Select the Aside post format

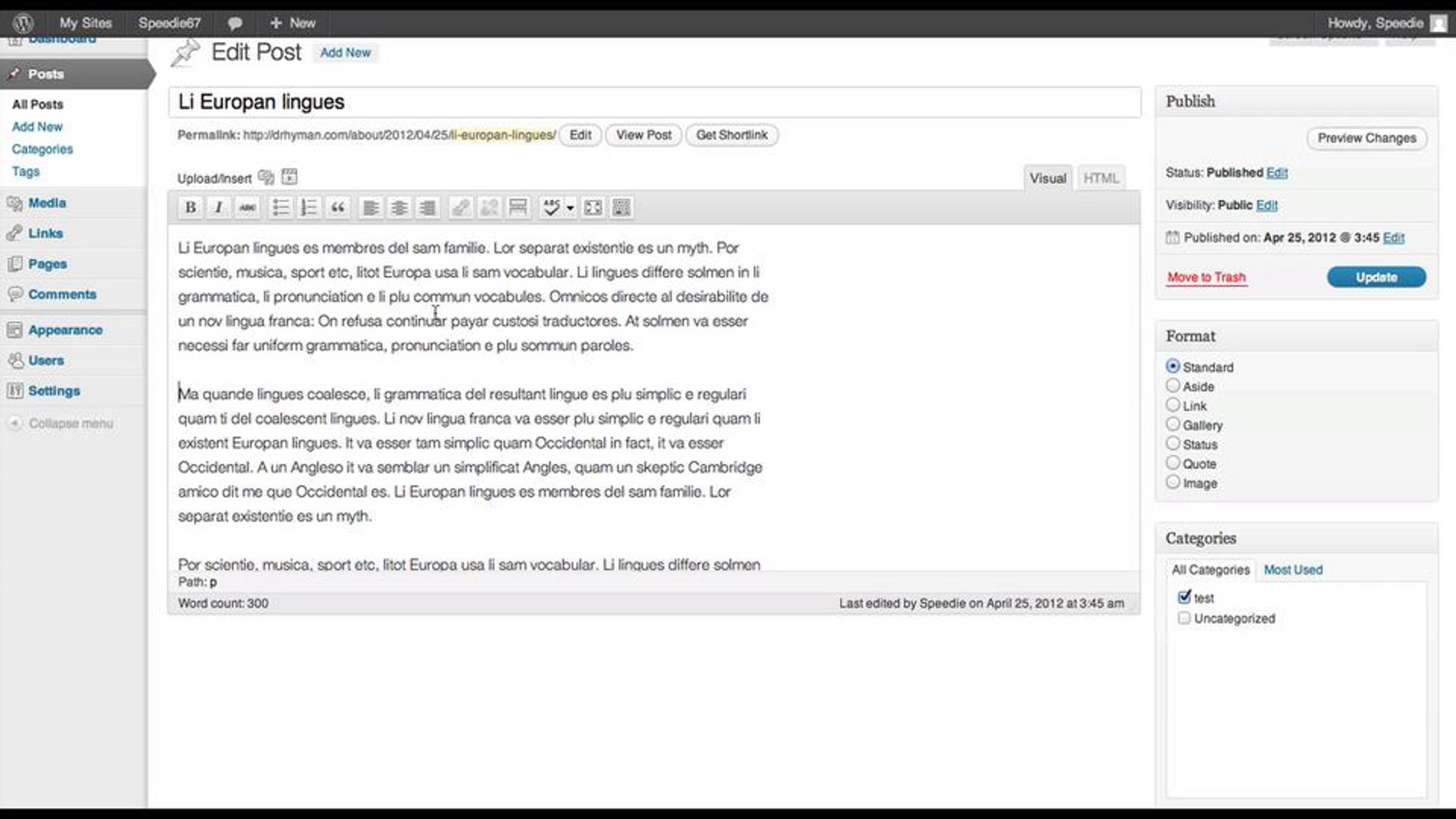pos(1173,386)
